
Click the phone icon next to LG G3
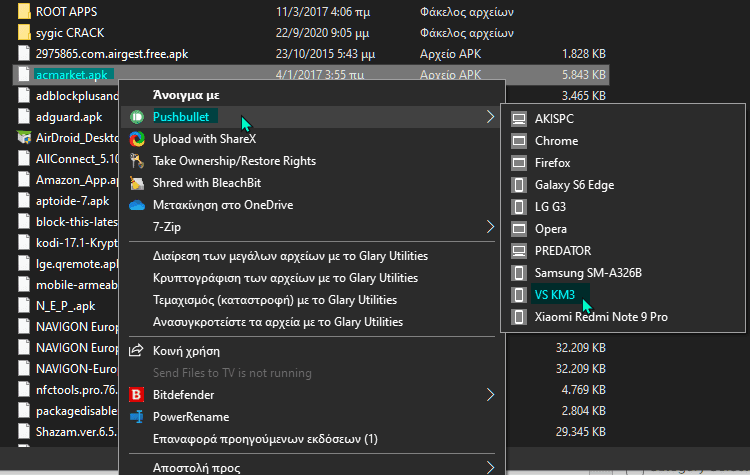[519, 207]
